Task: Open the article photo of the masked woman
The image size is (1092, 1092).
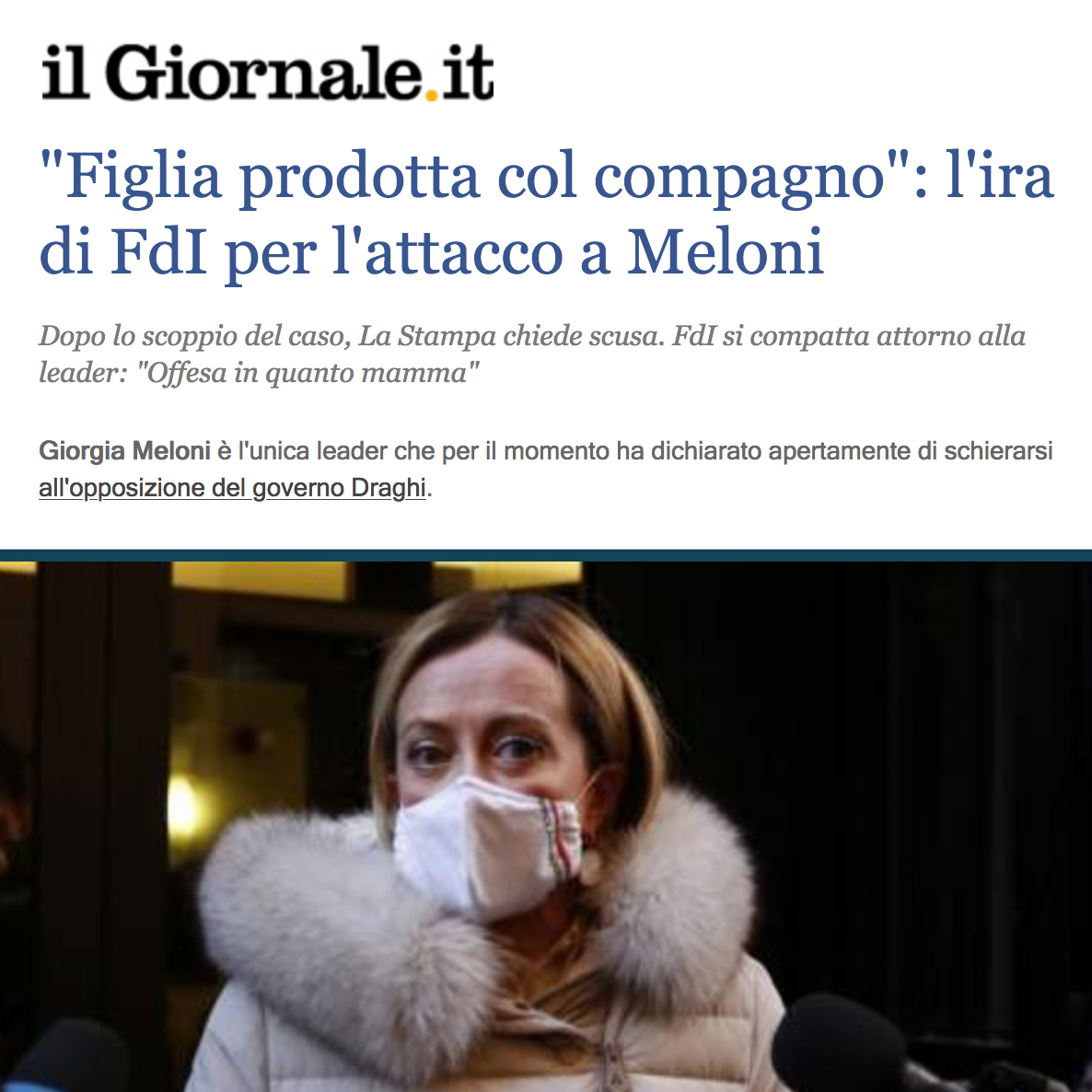Action: [546, 827]
